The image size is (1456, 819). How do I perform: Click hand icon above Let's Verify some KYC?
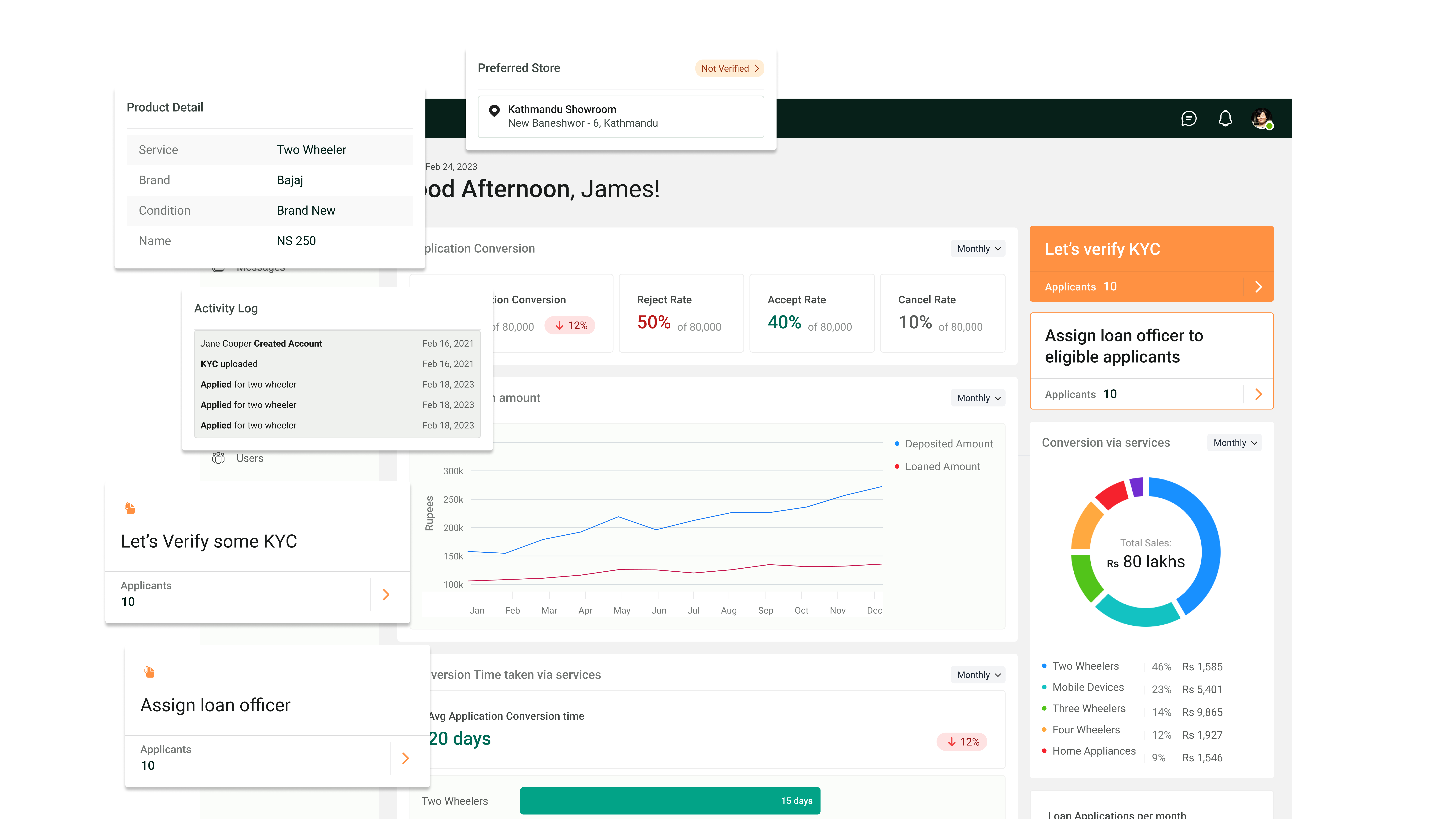(129, 508)
